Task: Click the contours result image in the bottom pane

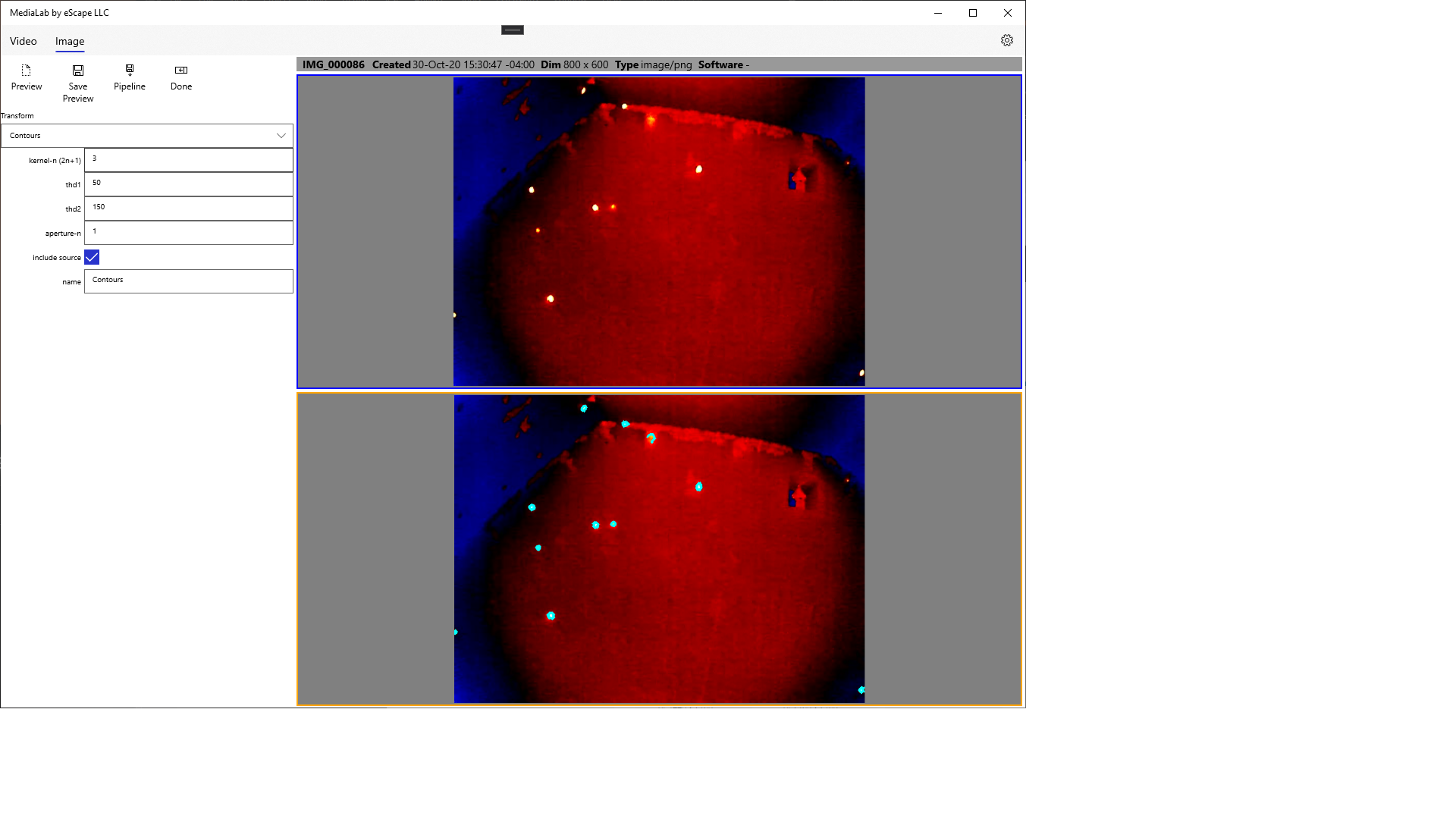Action: [659, 549]
